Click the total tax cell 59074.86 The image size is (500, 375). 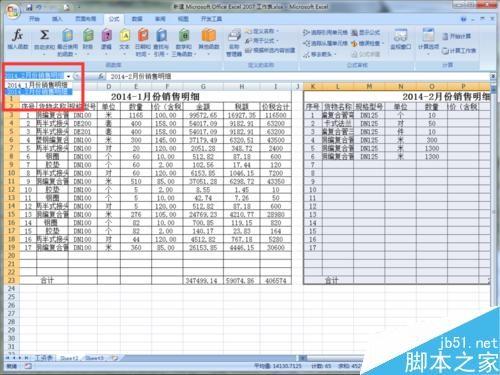[242, 281]
